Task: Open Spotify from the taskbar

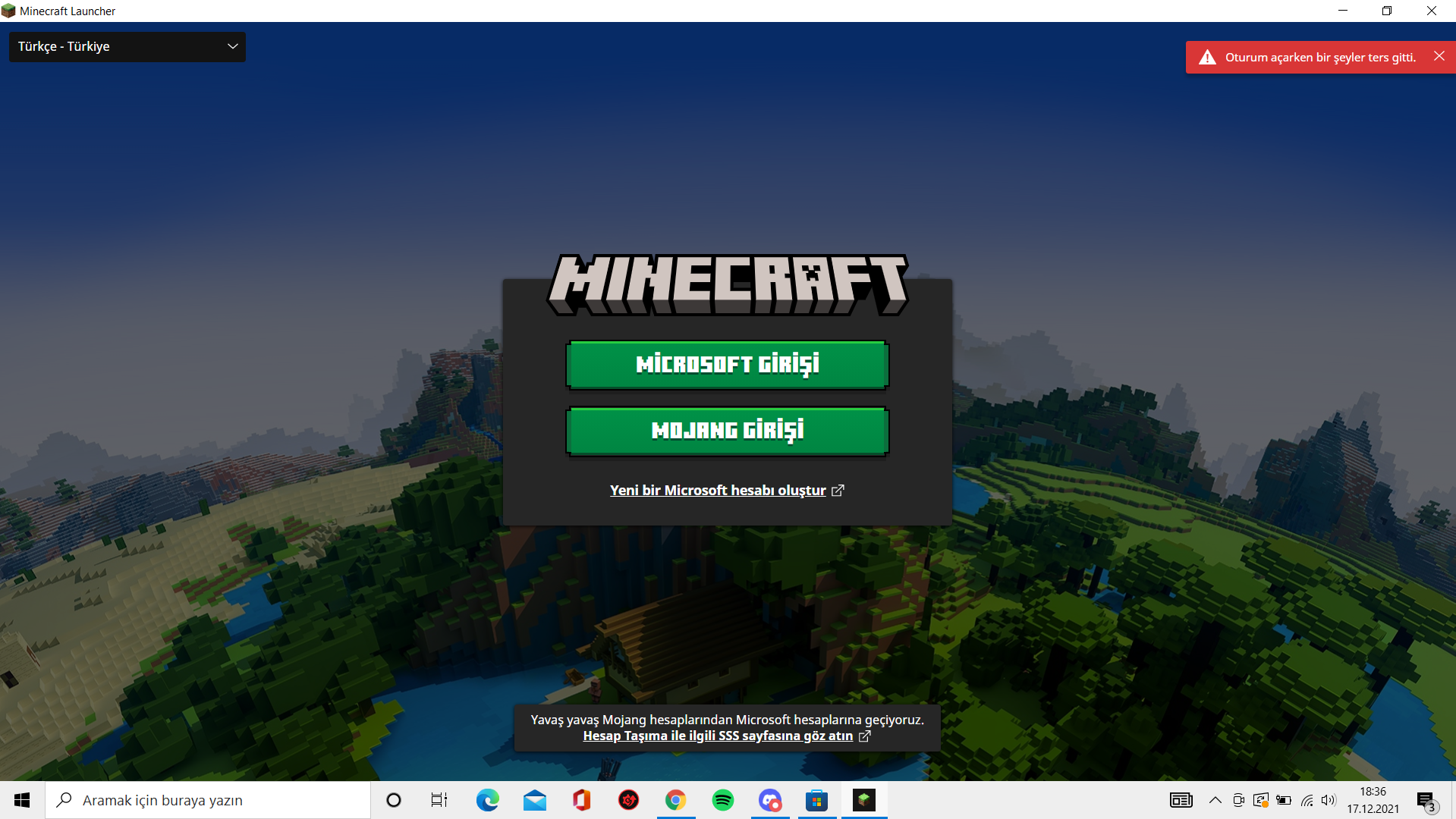Action: (723, 800)
